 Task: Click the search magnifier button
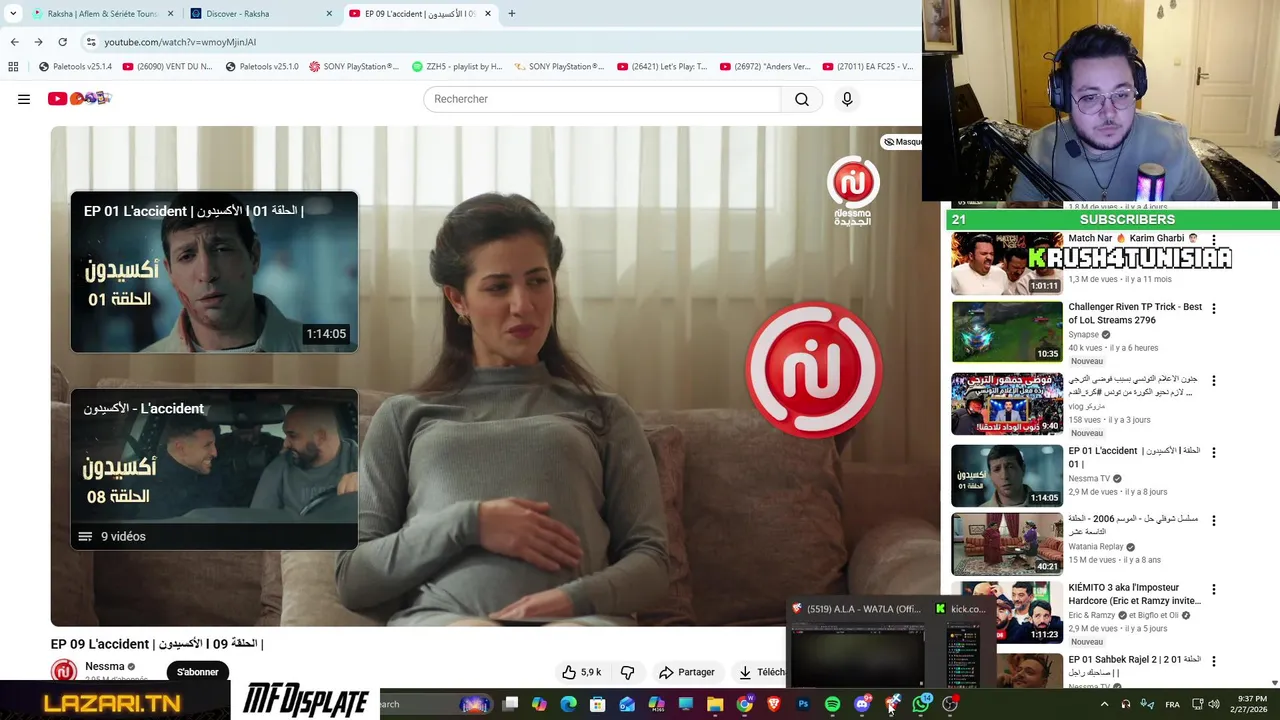click(x=802, y=99)
